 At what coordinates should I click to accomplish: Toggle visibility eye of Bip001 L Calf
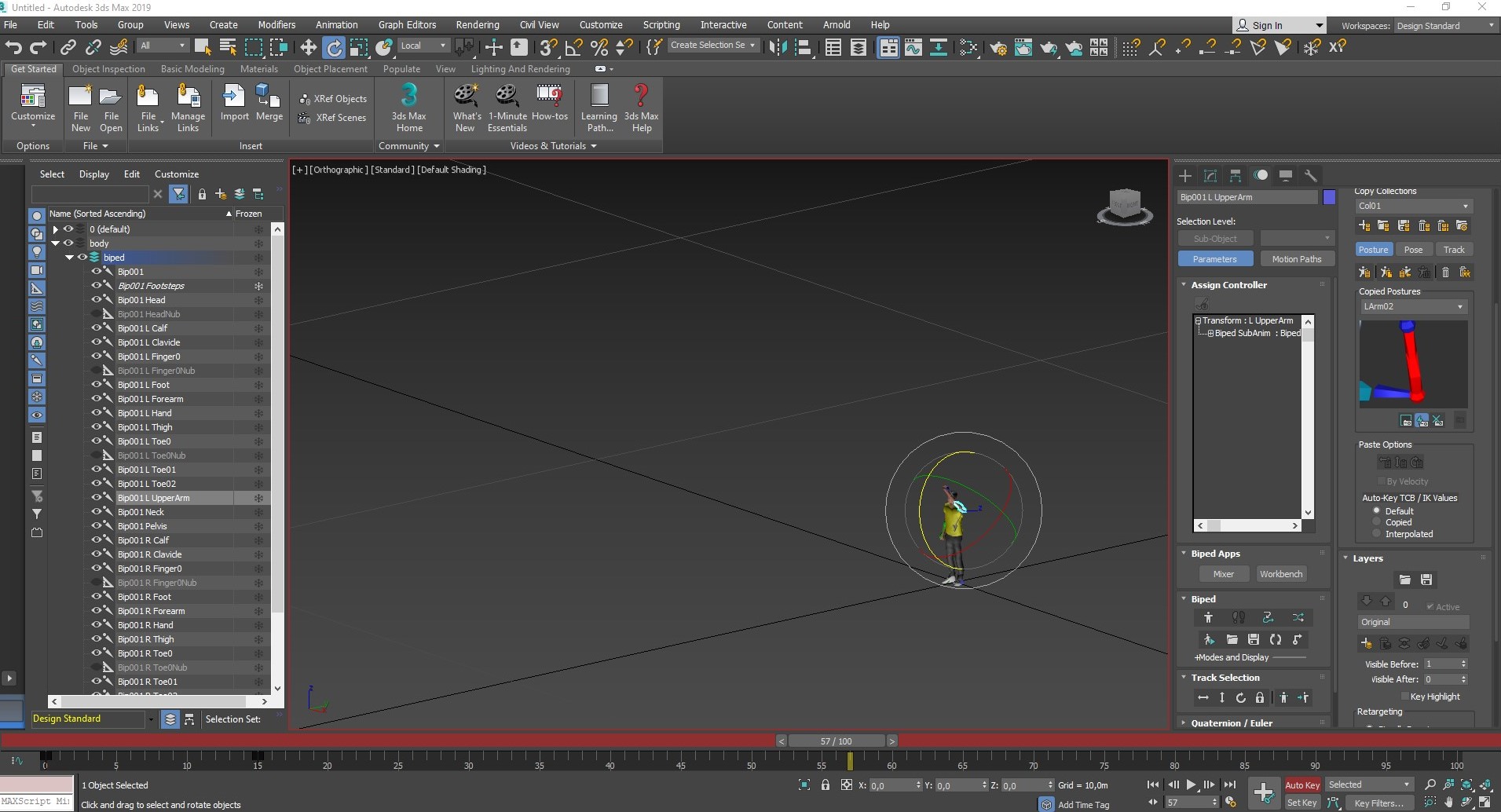97,327
